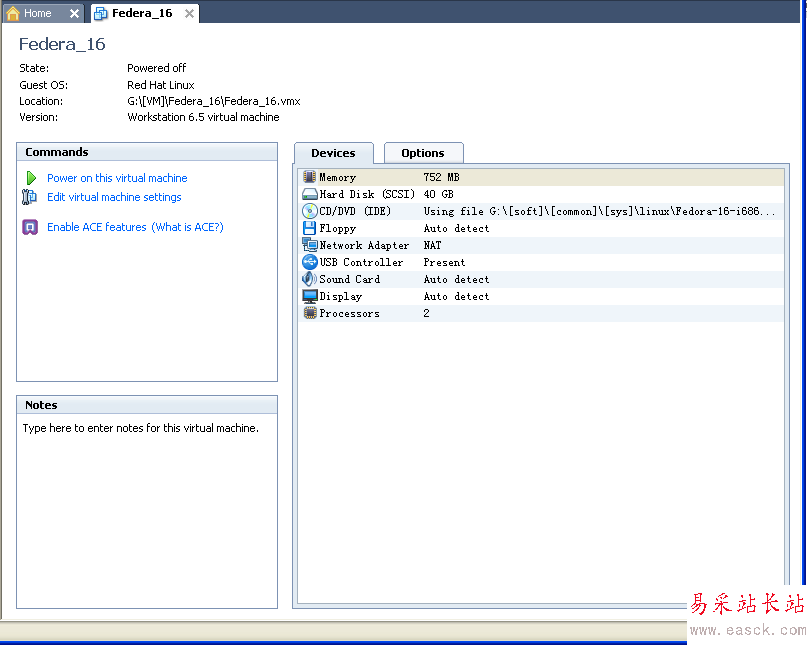Click the Red Hat Linux guest OS value
This screenshot has width=807, height=645.
click(x=161, y=85)
